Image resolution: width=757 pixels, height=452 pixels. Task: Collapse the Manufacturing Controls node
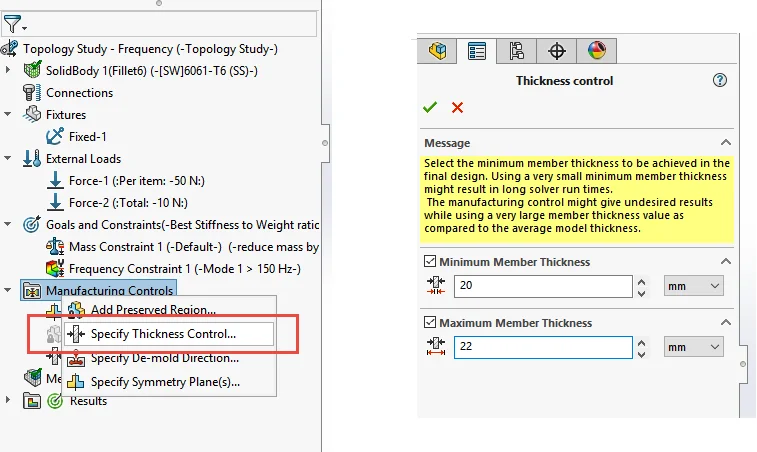(x=8, y=290)
